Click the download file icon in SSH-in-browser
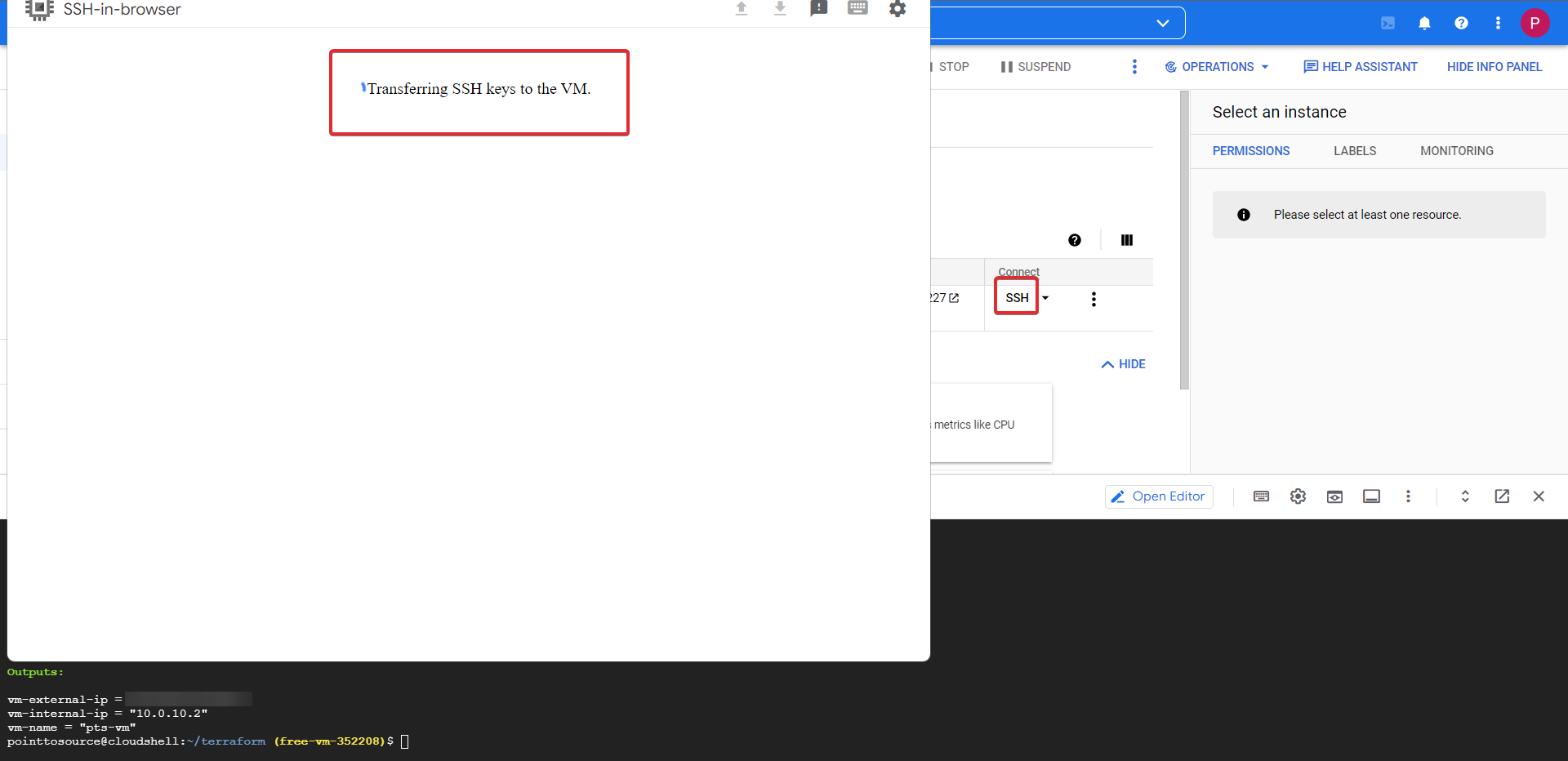 click(780, 8)
